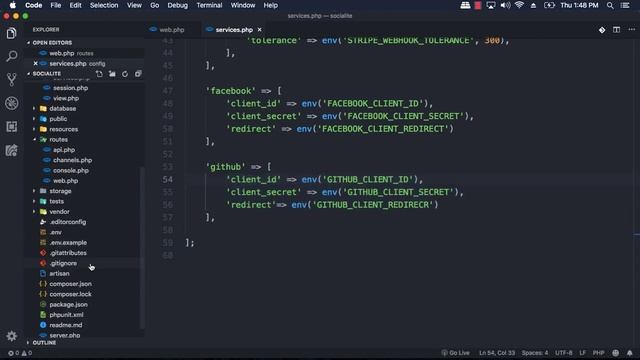The image size is (640, 360).
Task: Open the macOS notification center icon
Action: click(x=625, y=5)
